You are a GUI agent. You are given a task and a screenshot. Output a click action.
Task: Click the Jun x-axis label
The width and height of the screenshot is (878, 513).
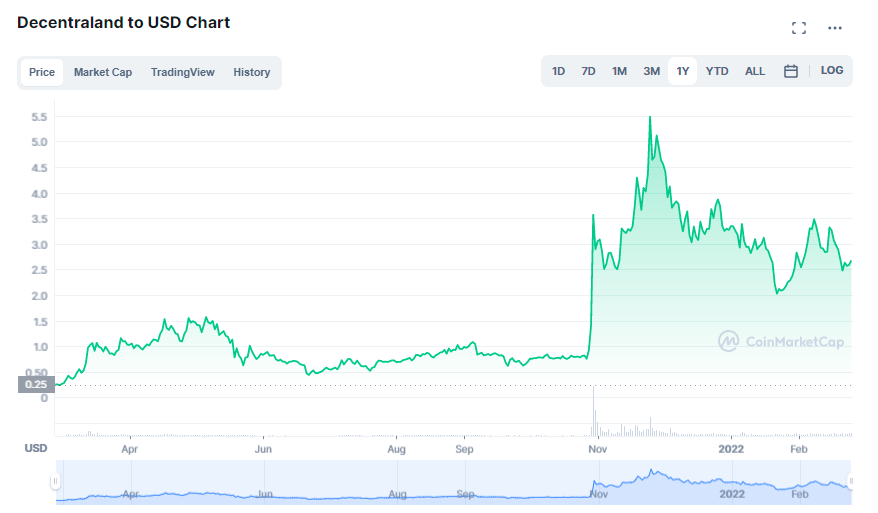[263, 449]
